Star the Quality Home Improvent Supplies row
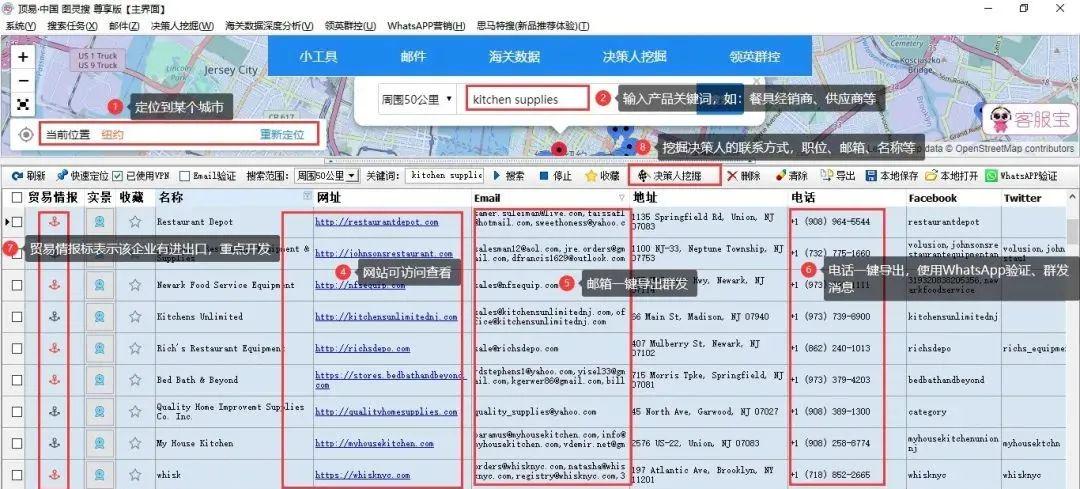Image resolution: width=1080 pixels, height=489 pixels. click(135, 412)
